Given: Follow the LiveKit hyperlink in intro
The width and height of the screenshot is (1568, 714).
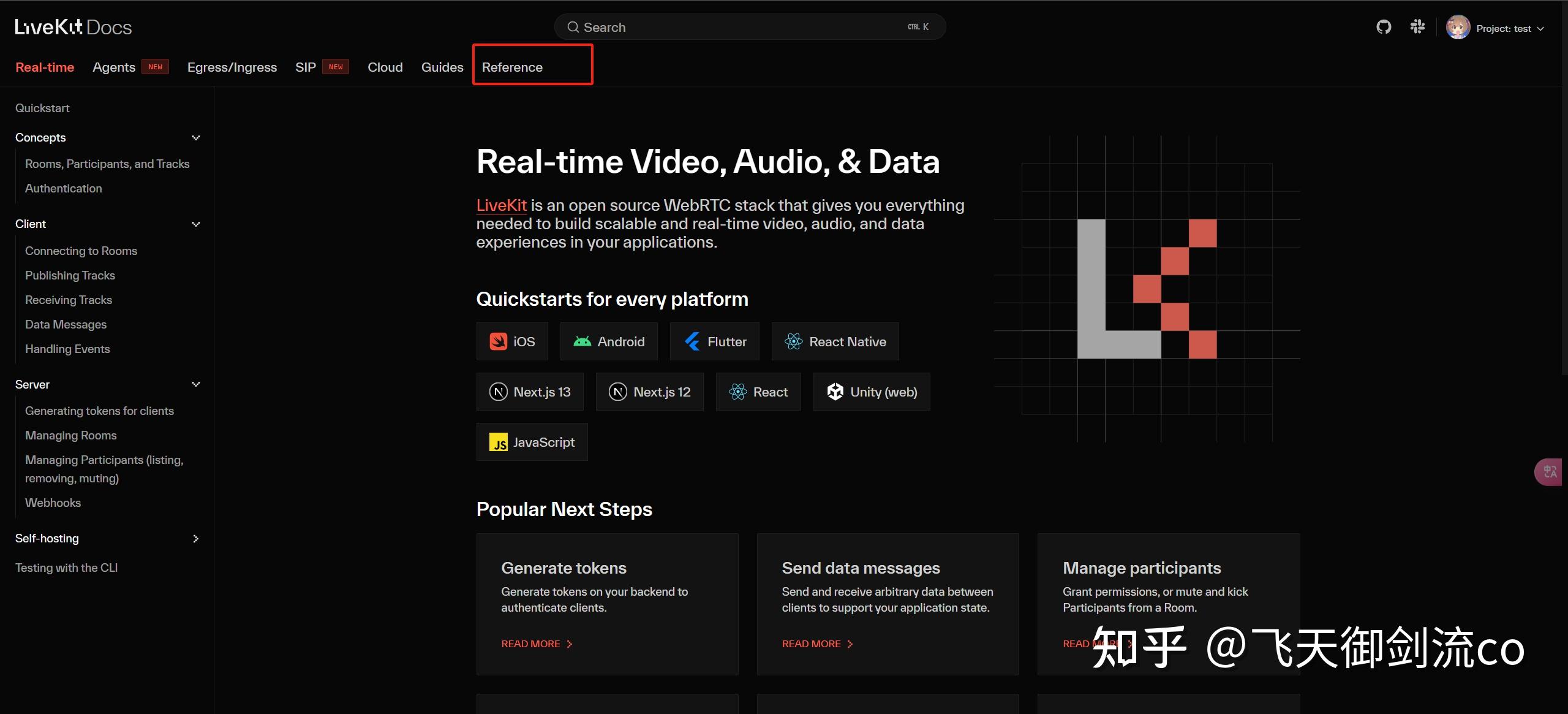Looking at the screenshot, I should tap(501, 205).
